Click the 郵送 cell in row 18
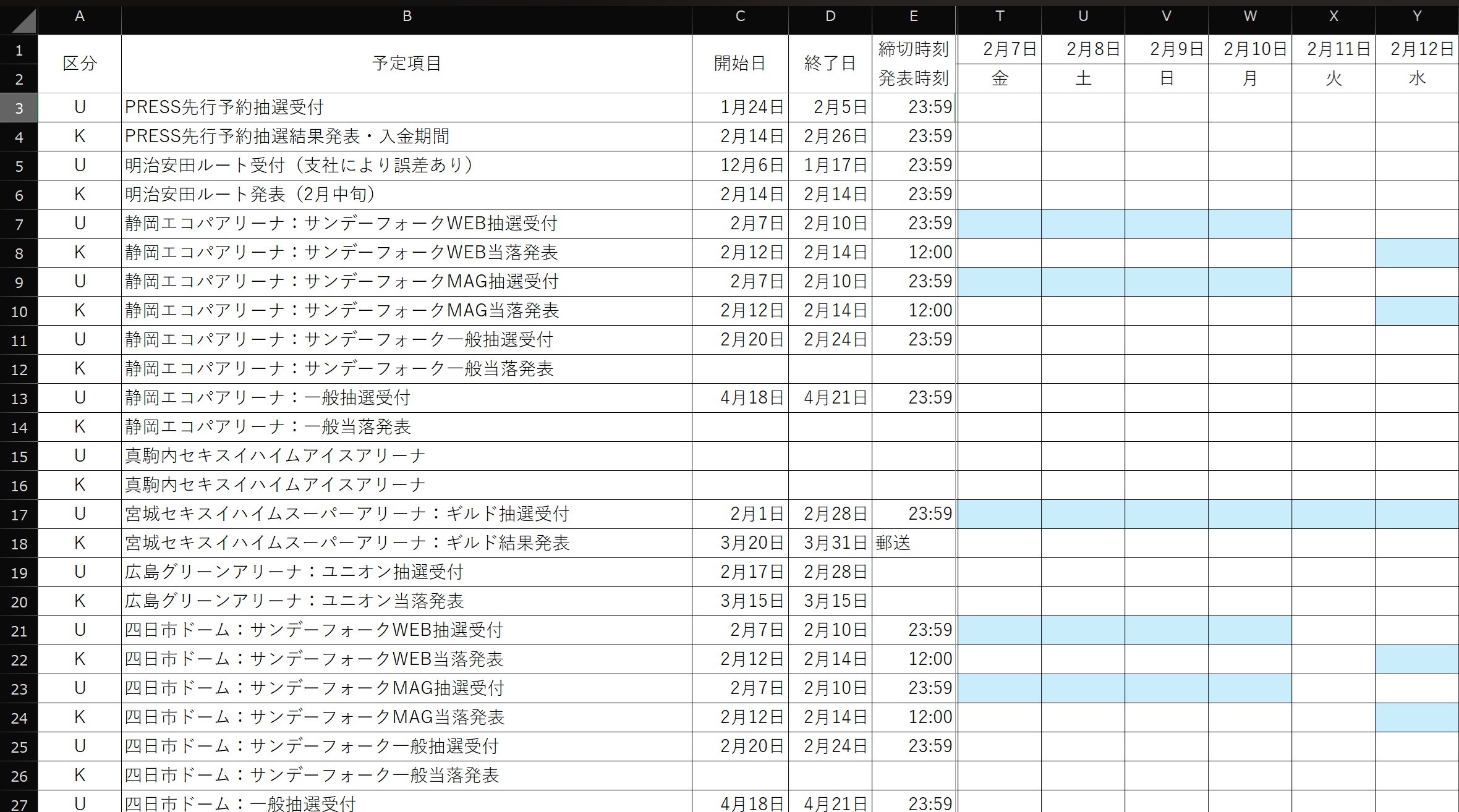The height and width of the screenshot is (812, 1459). point(914,543)
